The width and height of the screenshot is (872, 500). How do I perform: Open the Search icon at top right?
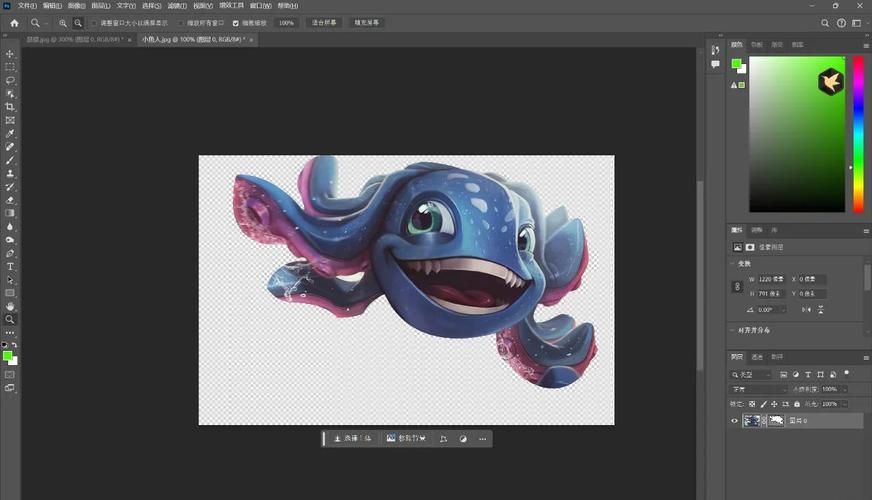[825, 23]
